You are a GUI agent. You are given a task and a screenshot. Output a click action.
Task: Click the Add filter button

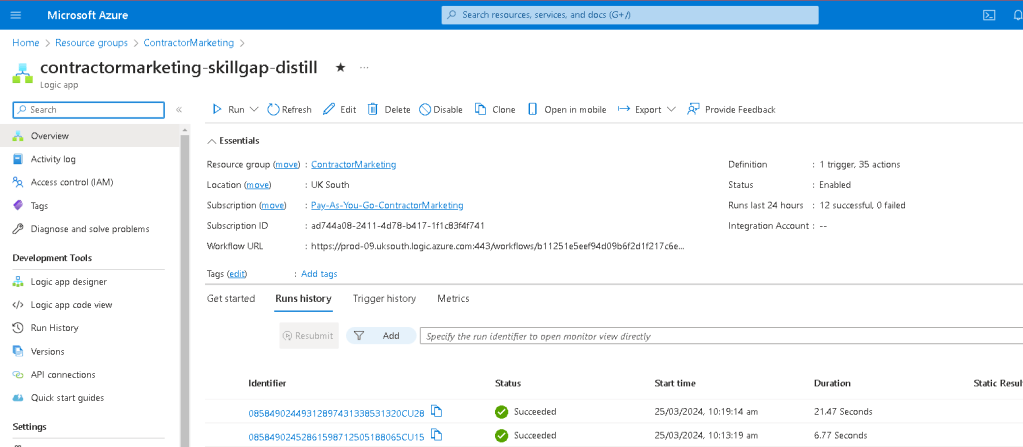pos(381,336)
